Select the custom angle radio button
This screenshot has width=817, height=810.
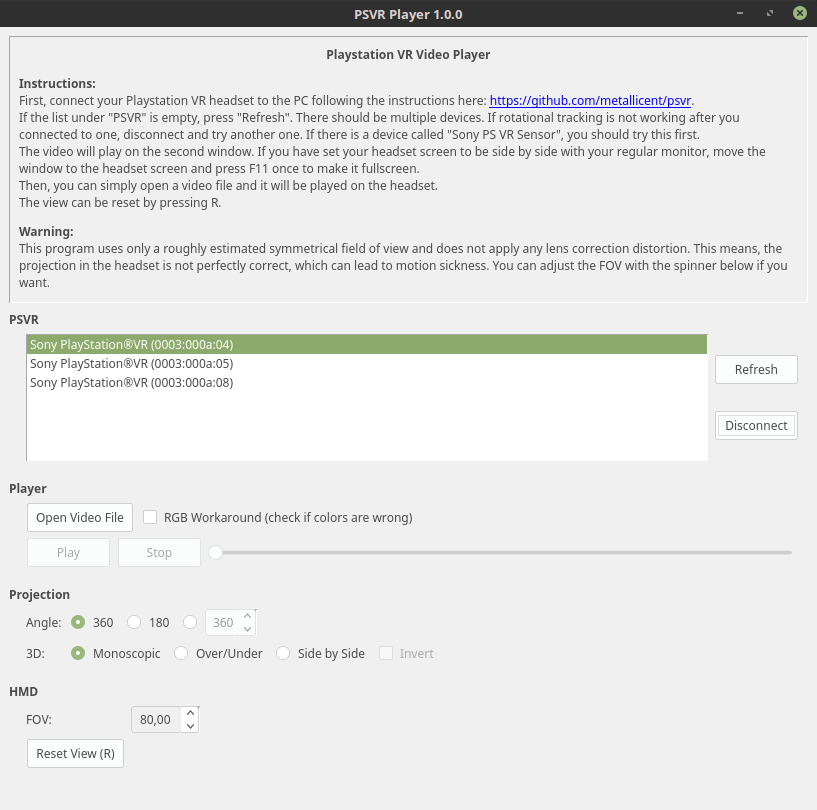pos(190,622)
